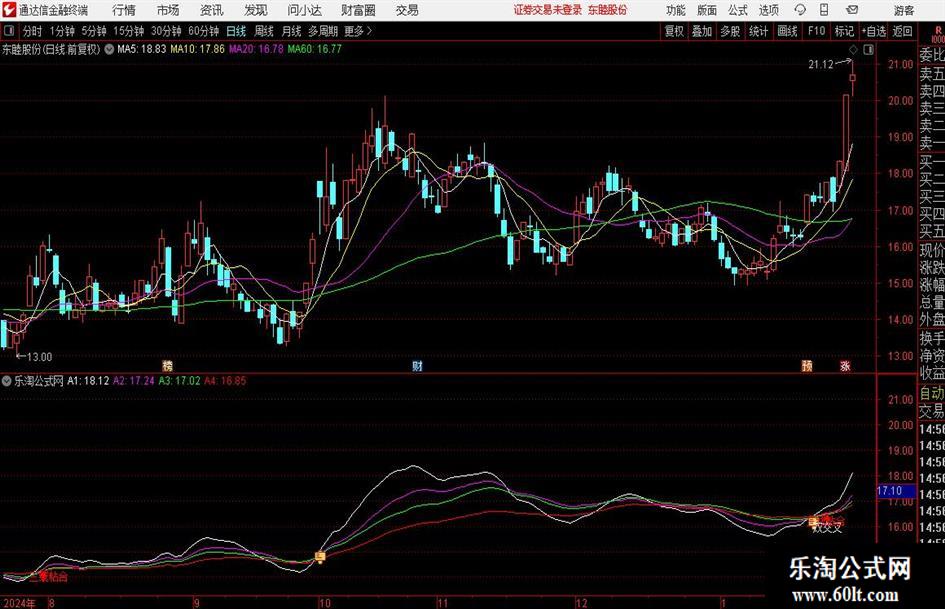Screen dimensions: 945x609
Task: Select the 日线 daily period
Action: [236, 31]
